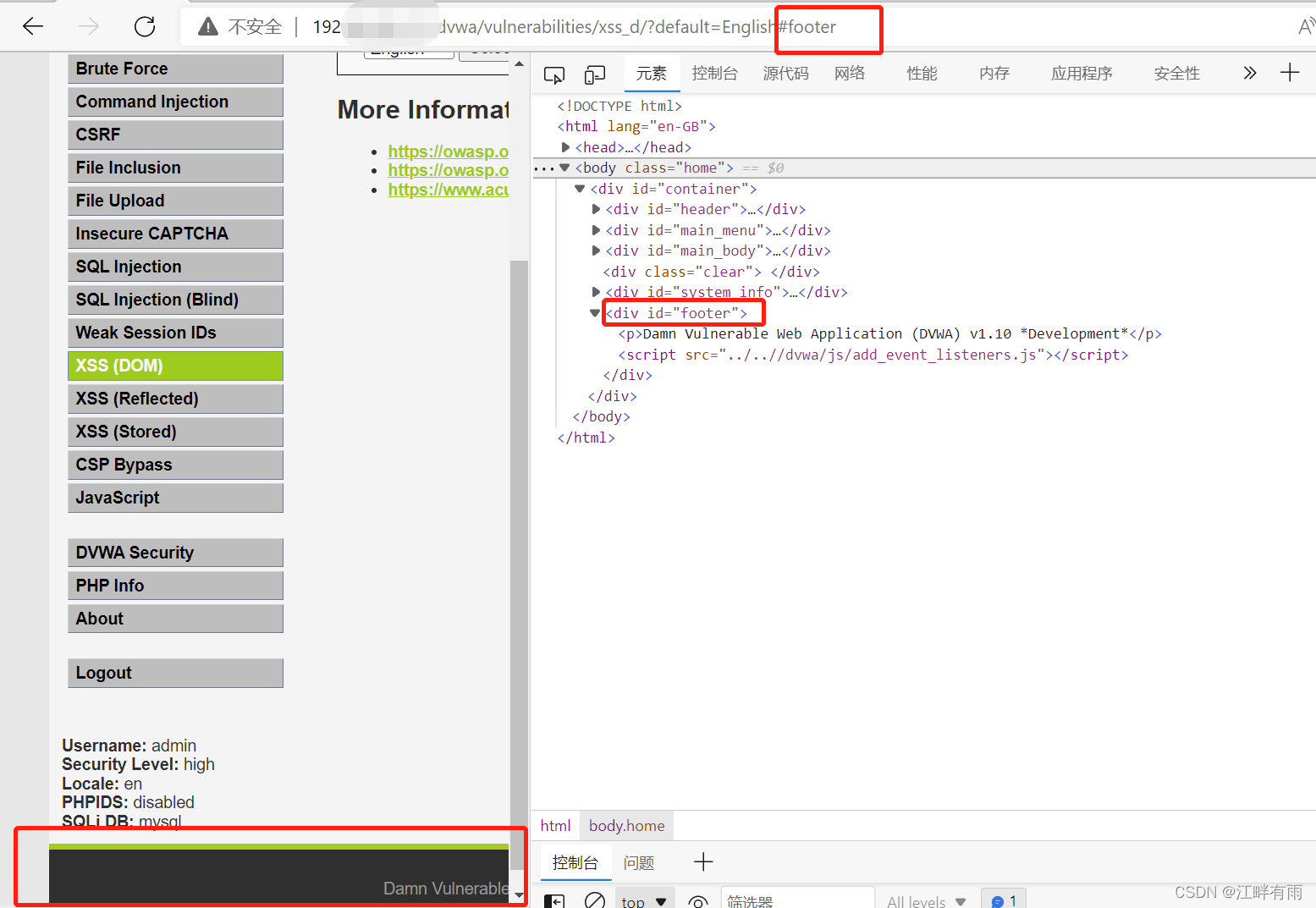Click the not-secure warning triangle icon

coord(208,27)
